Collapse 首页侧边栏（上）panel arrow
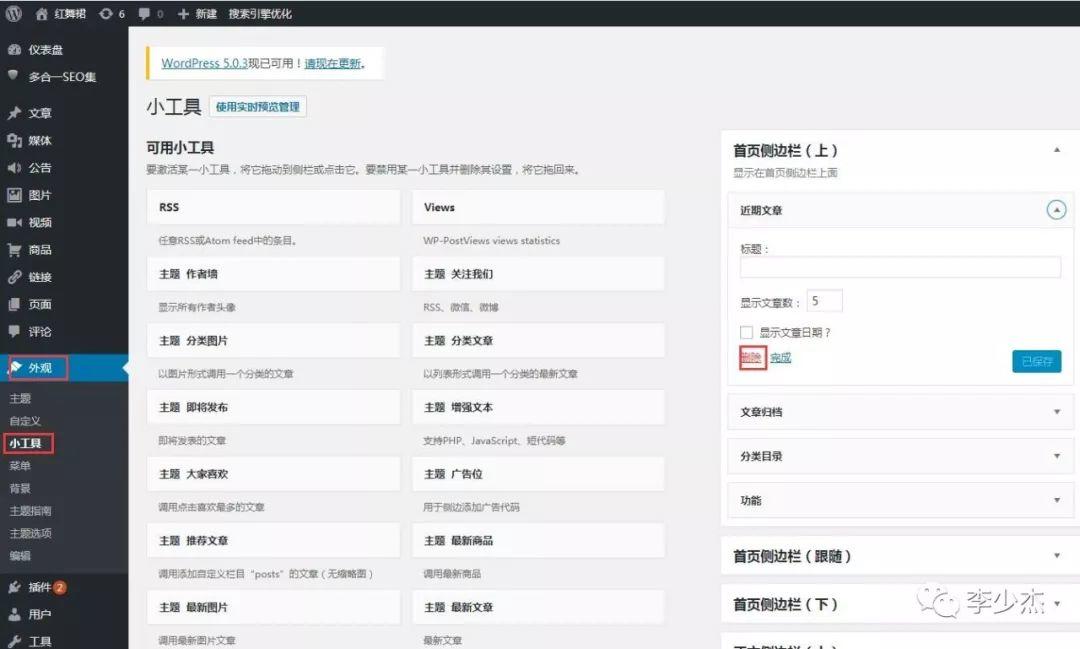This screenshot has width=1080, height=649. (x=1057, y=150)
